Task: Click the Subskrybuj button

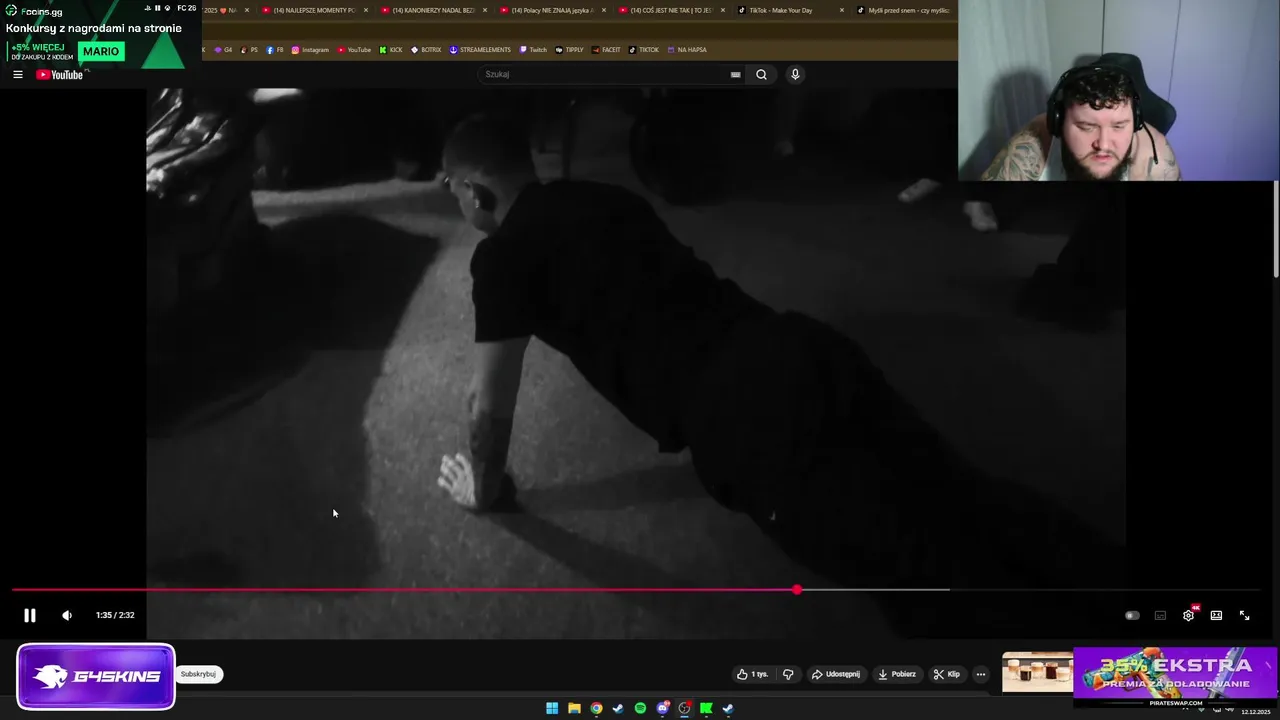Action: 198,674
